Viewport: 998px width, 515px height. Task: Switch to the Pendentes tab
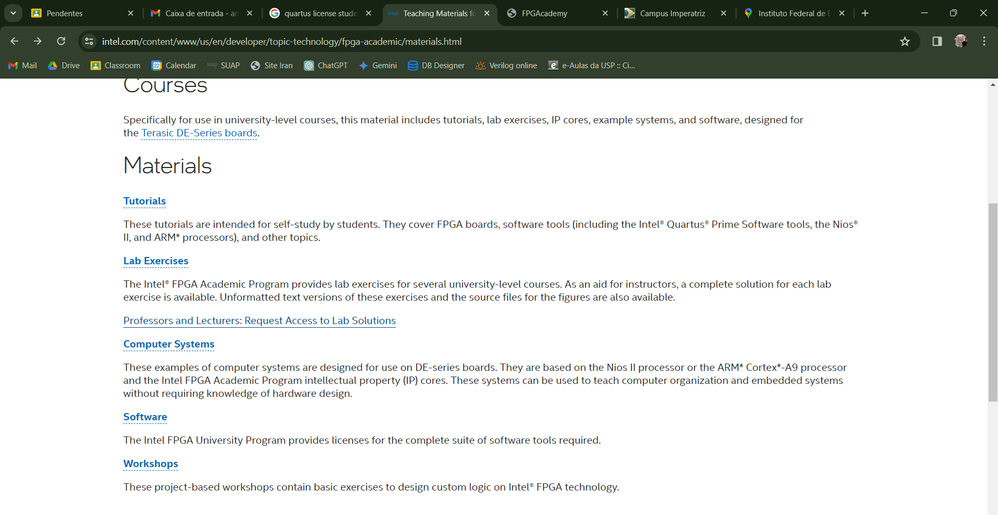[83, 13]
